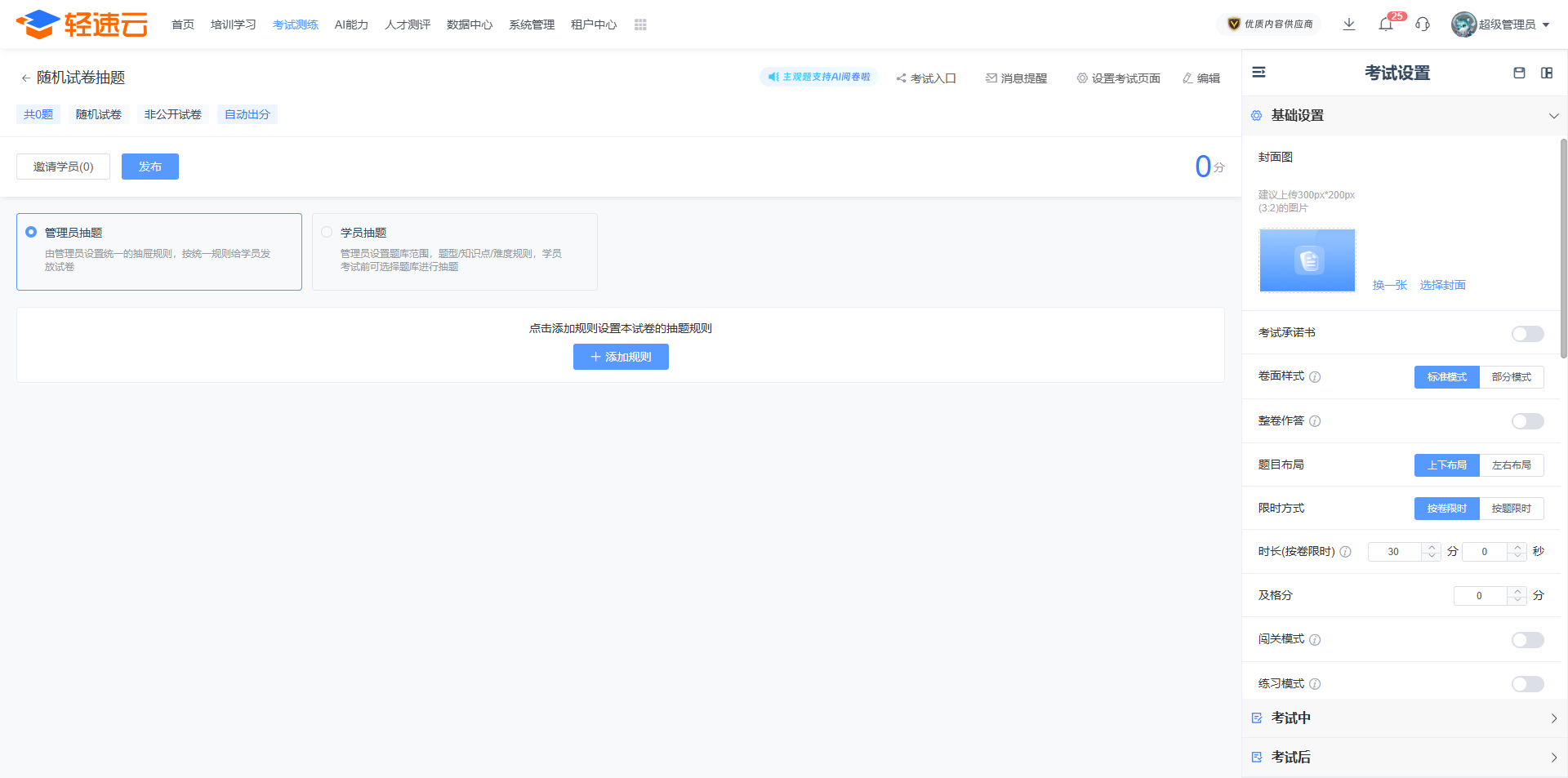Image resolution: width=1568 pixels, height=778 pixels.
Task: Collapse the 基础设置 section
Action: [x=1553, y=116]
